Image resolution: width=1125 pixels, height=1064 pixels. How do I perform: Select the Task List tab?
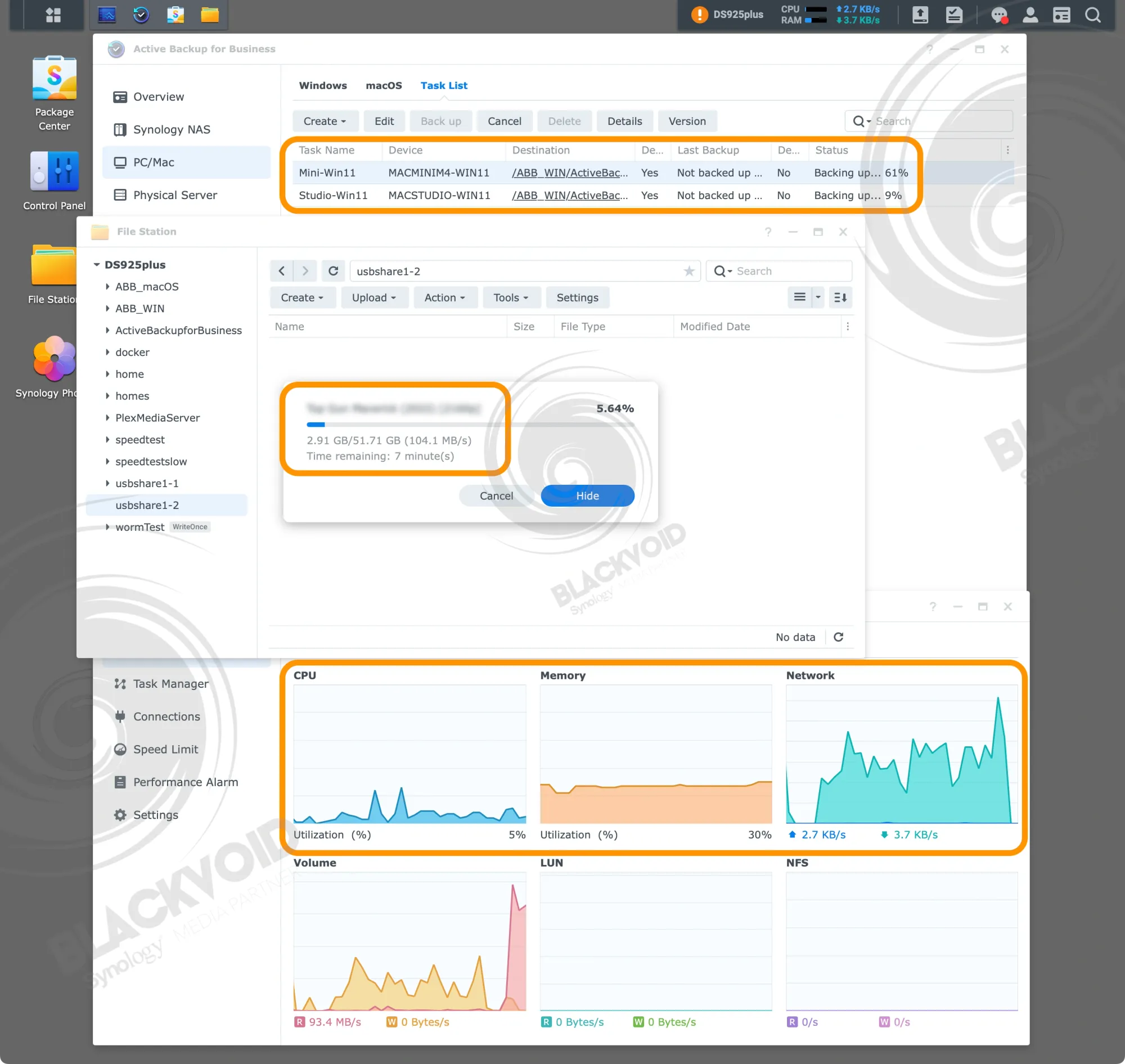[x=444, y=85]
